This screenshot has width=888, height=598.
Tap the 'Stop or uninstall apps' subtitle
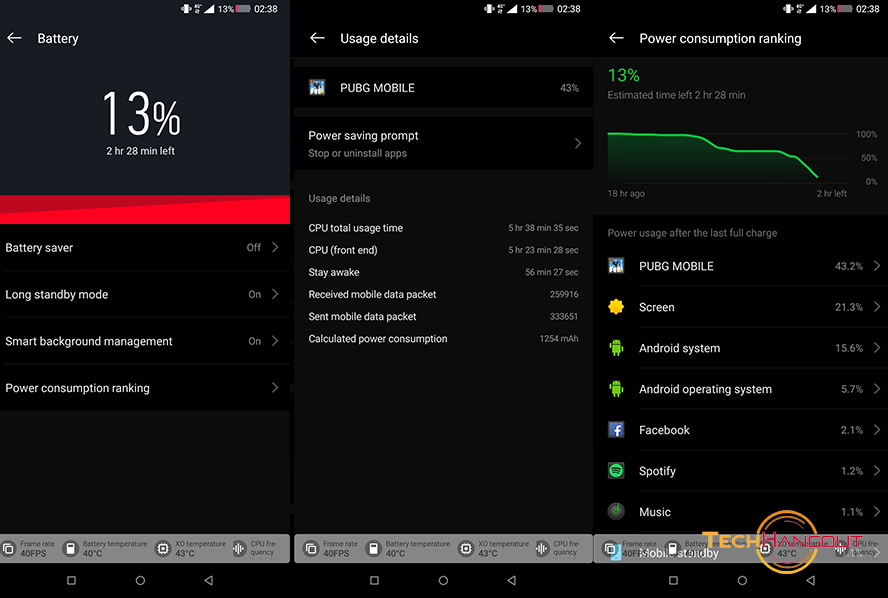[357, 153]
